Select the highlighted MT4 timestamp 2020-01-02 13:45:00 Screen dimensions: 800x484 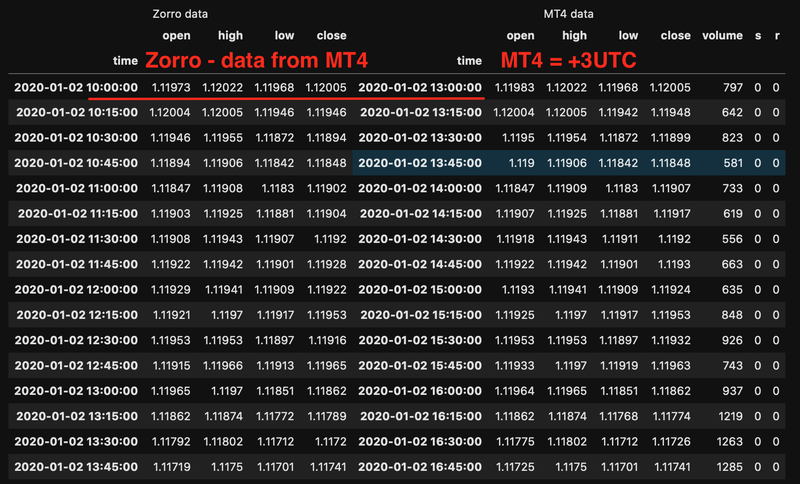(x=420, y=162)
